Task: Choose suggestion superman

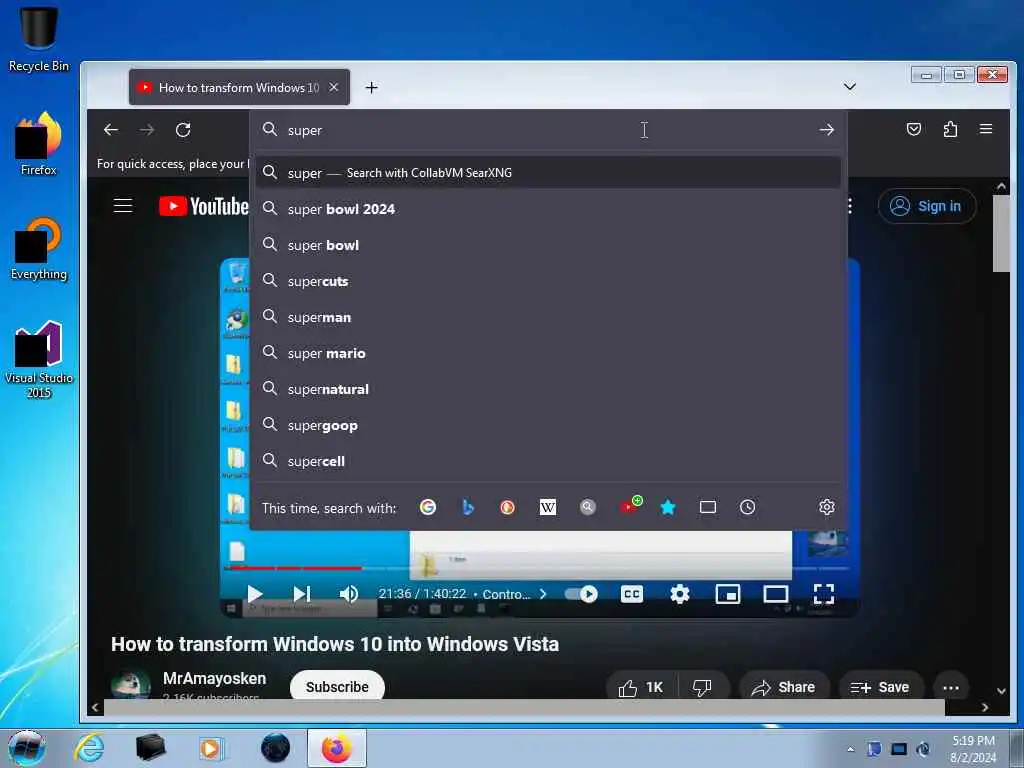Action: coord(548,317)
